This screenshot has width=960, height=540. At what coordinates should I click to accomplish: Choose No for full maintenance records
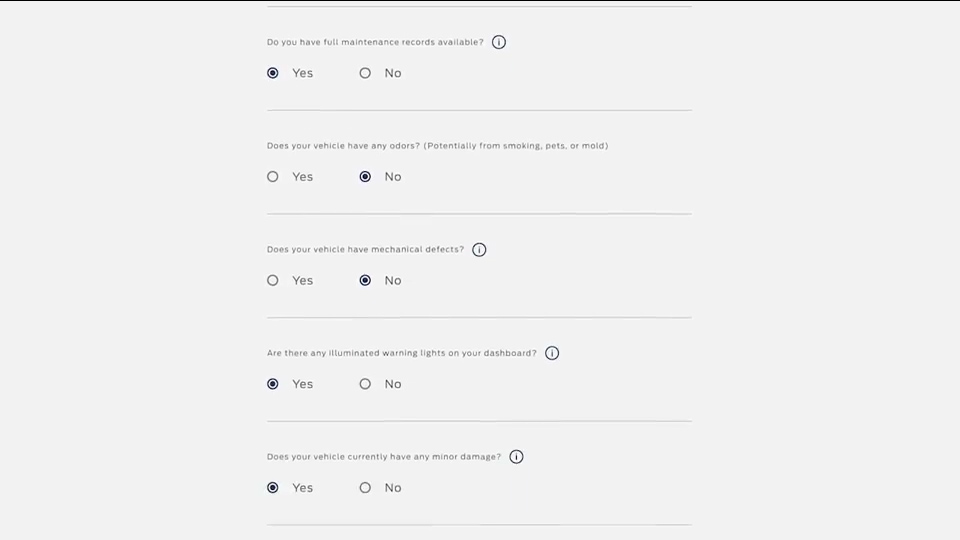pyautogui.click(x=366, y=73)
